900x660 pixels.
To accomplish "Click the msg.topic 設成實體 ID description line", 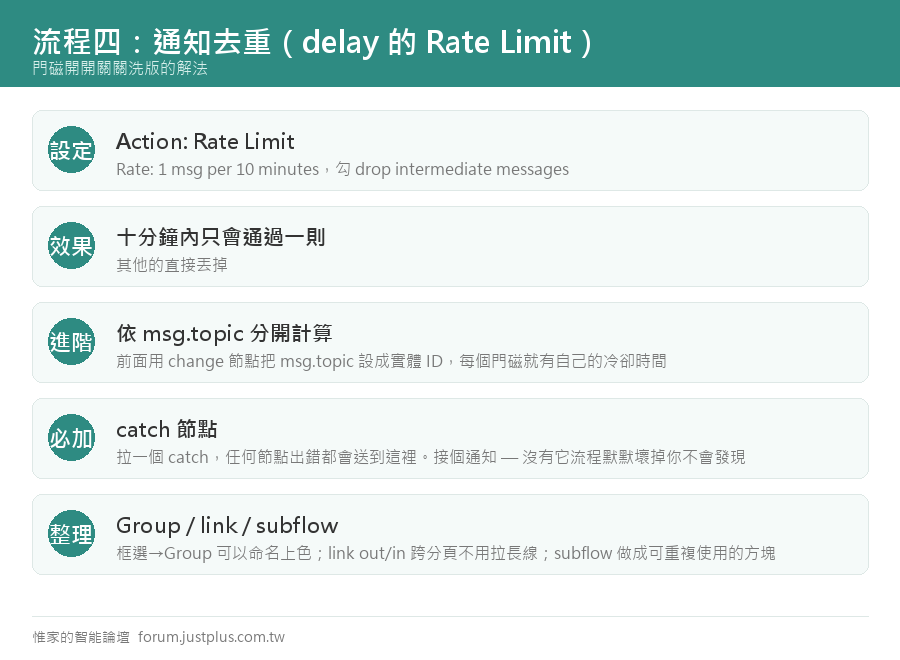I will pos(391,361).
